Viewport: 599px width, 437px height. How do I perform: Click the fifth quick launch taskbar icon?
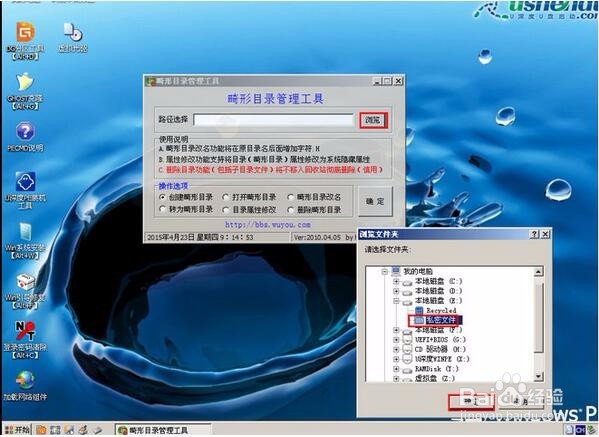tap(97, 430)
